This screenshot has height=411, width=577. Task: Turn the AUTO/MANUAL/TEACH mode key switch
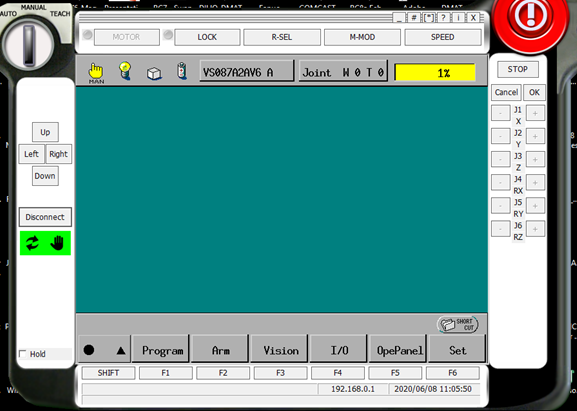click(x=29, y=43)
